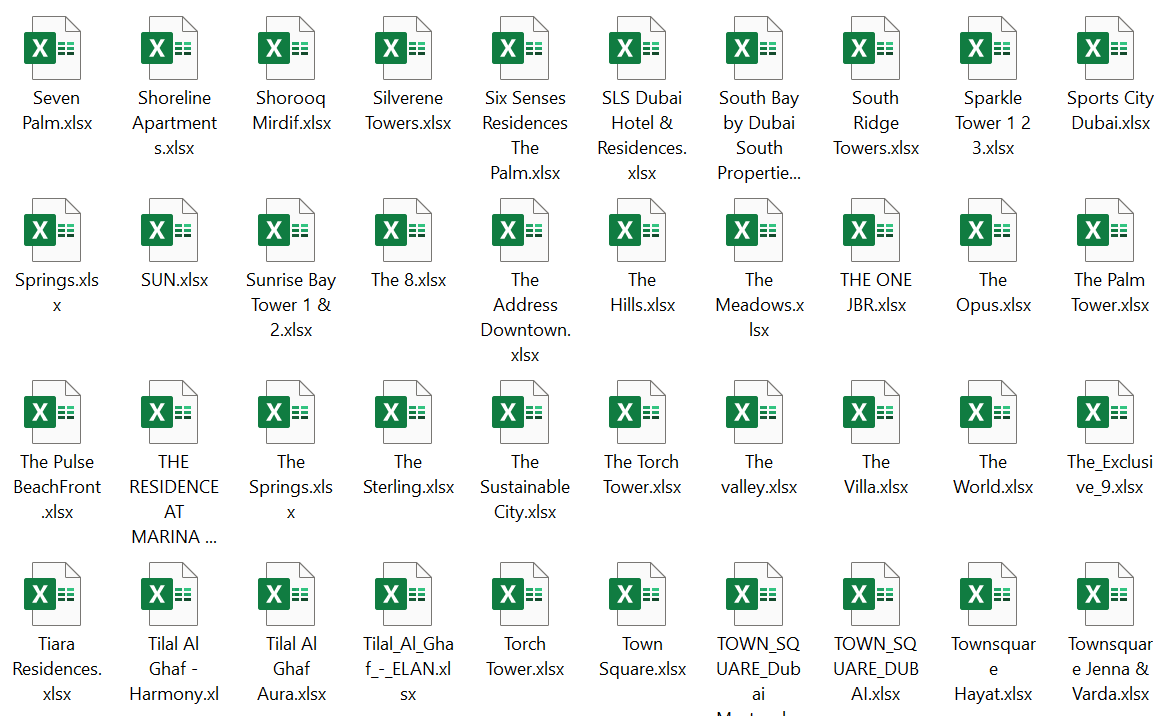The height and width of the screenshot is (721, 1168).
Task: Select The Pulse BeachFront.xlsx icon
Action: (x=56, y=412)
